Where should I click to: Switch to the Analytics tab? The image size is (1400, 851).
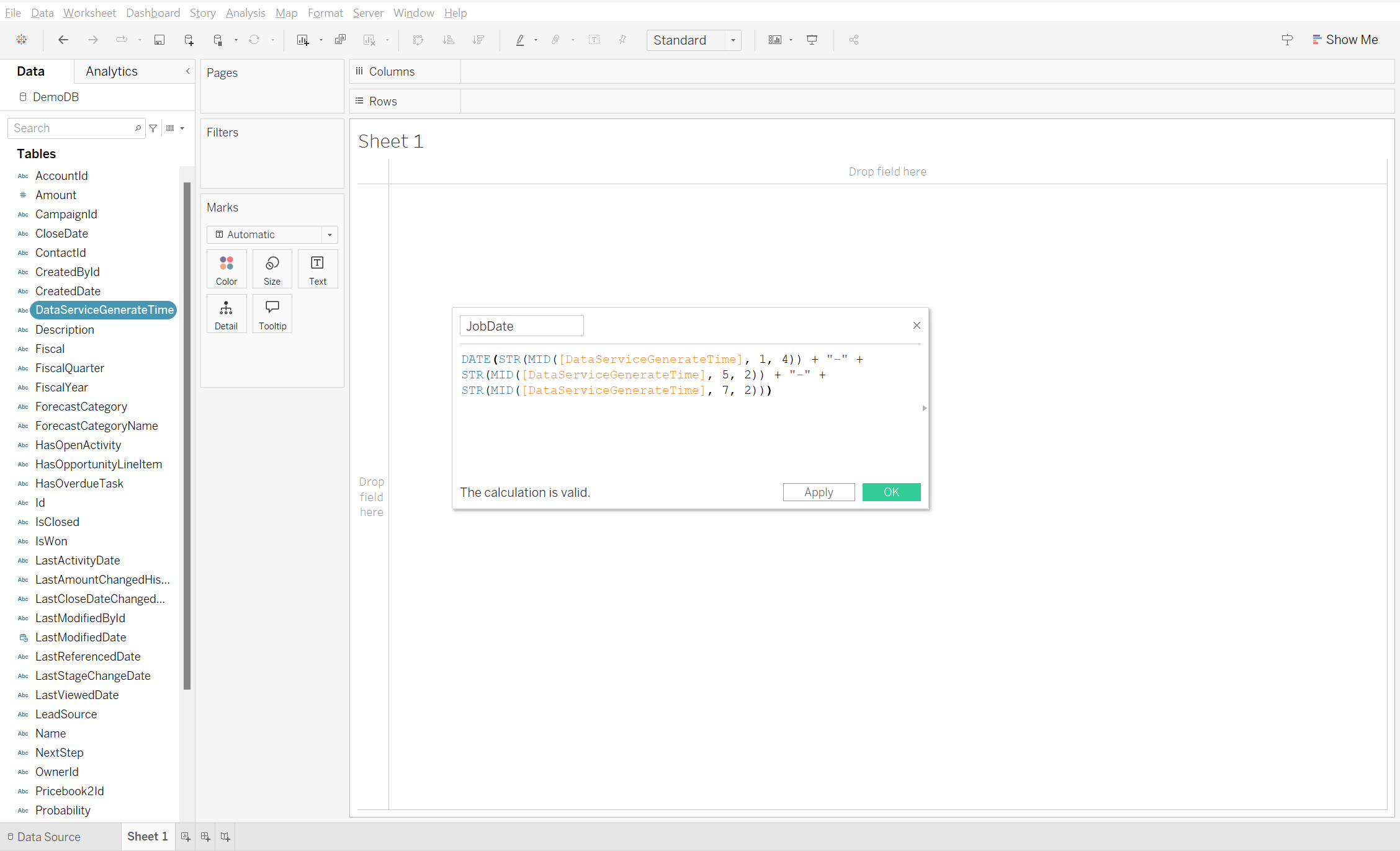(112, 71)
